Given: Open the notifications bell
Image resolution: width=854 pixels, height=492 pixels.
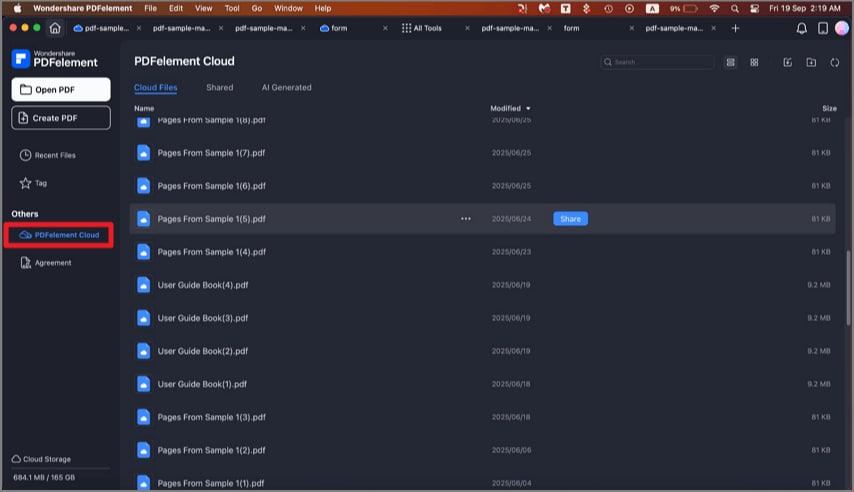Looking at the screenshot, I should click(x=801, y=28).
